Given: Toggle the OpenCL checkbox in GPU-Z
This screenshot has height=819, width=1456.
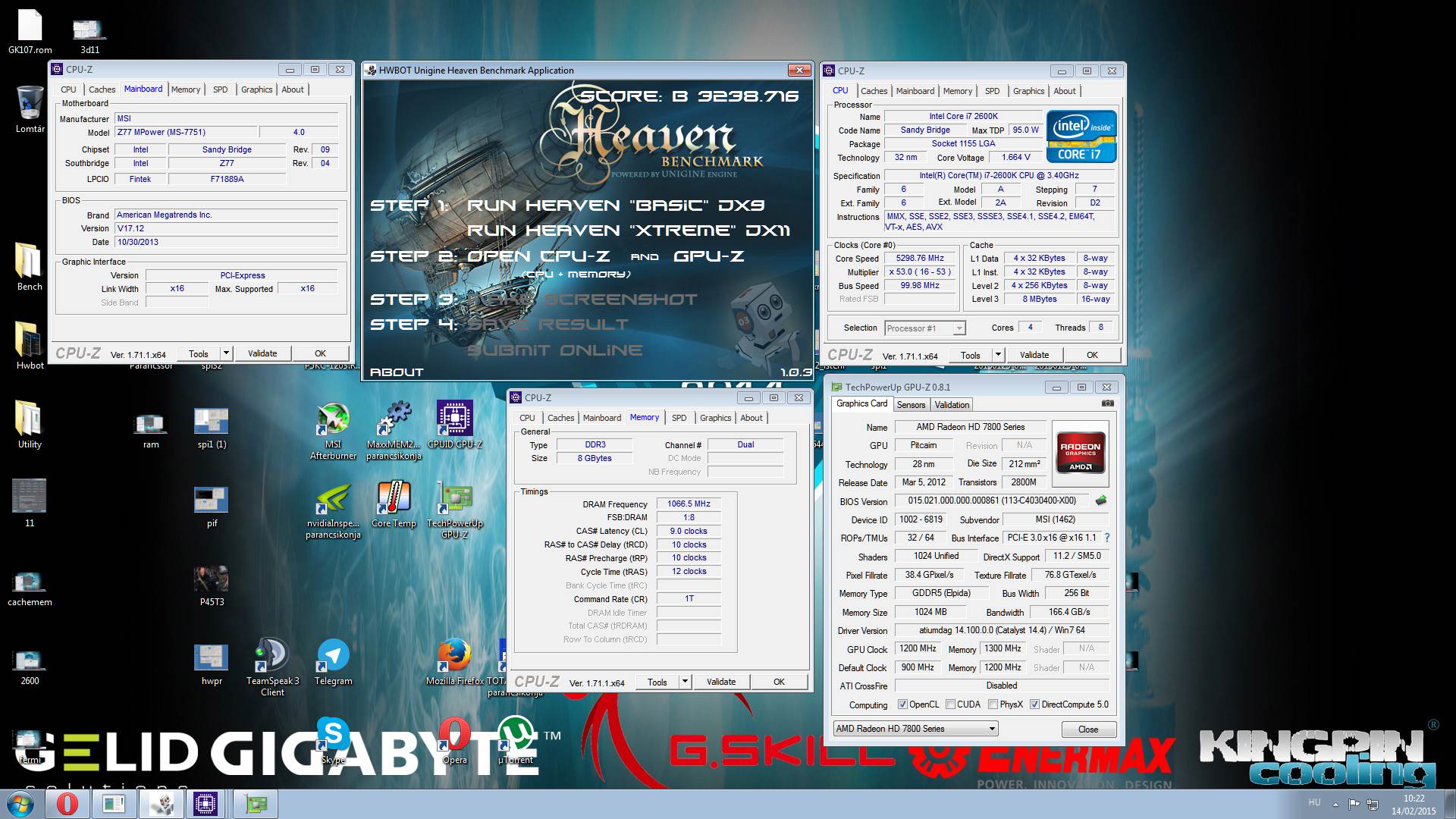Looking at the screenshot, I should coord(902,704).
